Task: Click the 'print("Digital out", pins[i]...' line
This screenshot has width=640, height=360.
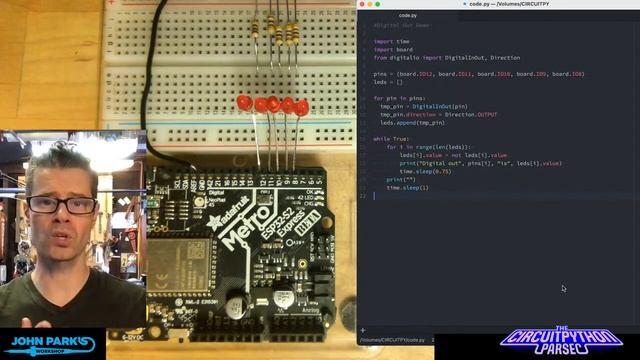Action: tap(480, 163)
